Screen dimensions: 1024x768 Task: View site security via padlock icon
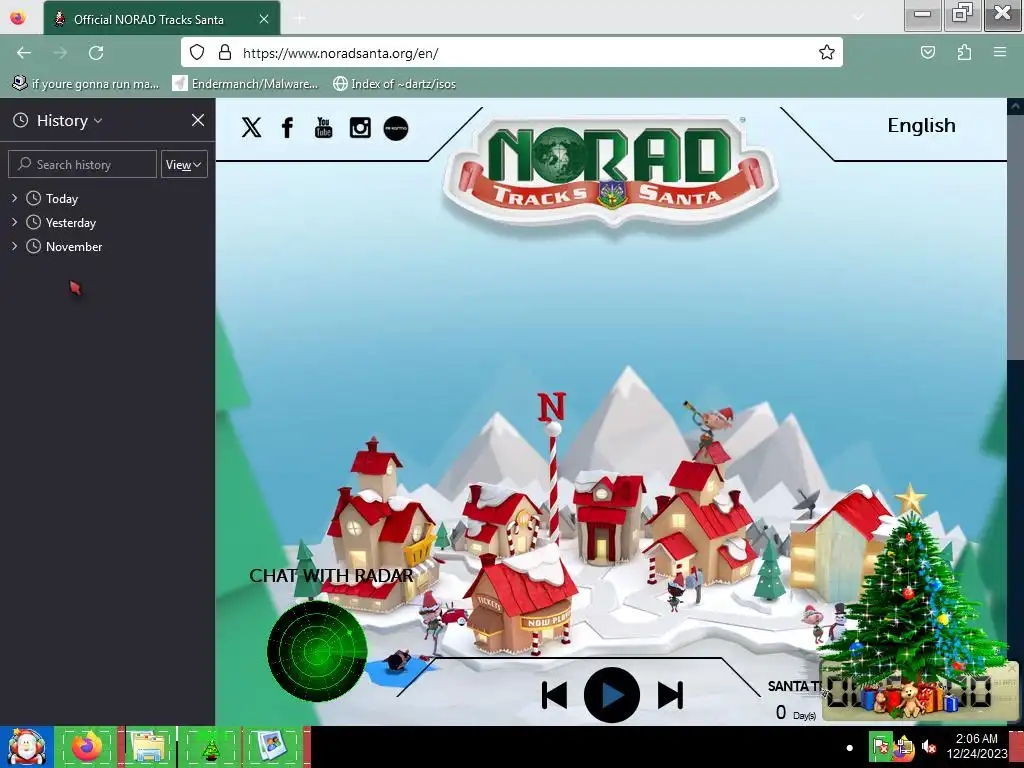225,52
